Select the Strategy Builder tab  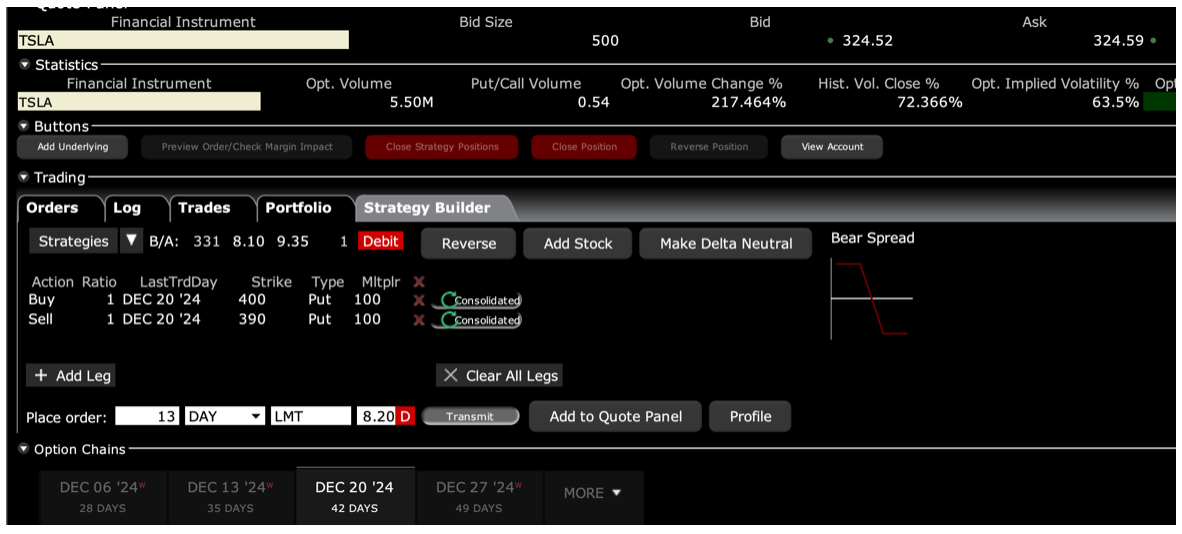(427, 208)
